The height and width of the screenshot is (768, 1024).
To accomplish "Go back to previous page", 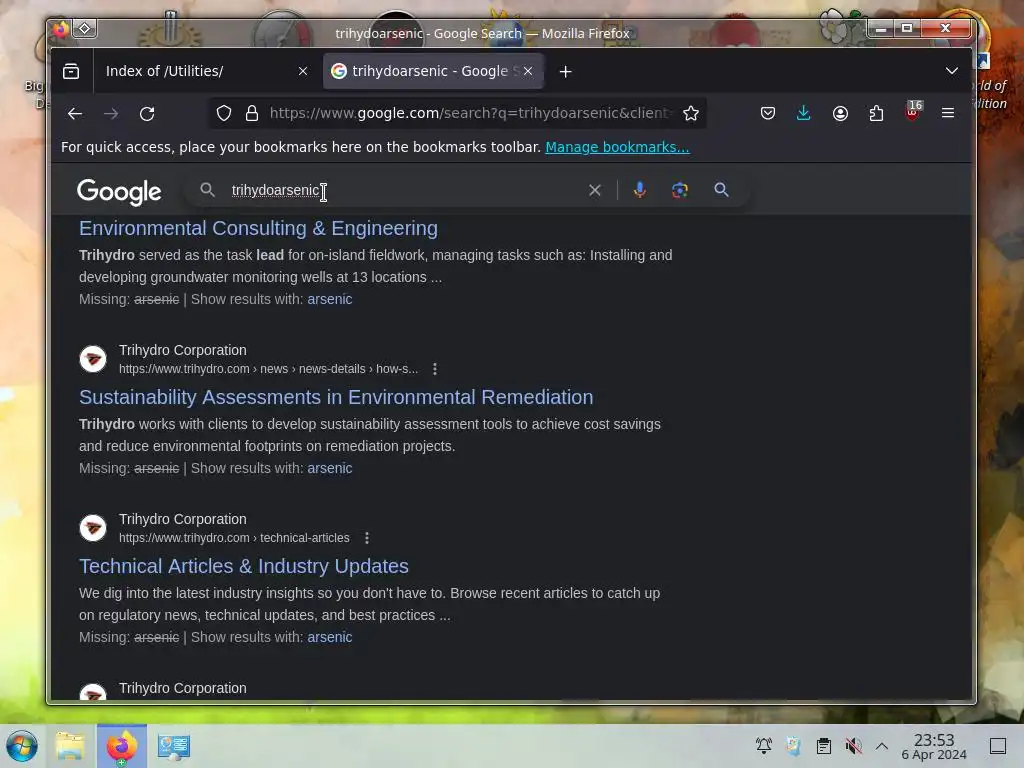I will click(x=75, y=114).
